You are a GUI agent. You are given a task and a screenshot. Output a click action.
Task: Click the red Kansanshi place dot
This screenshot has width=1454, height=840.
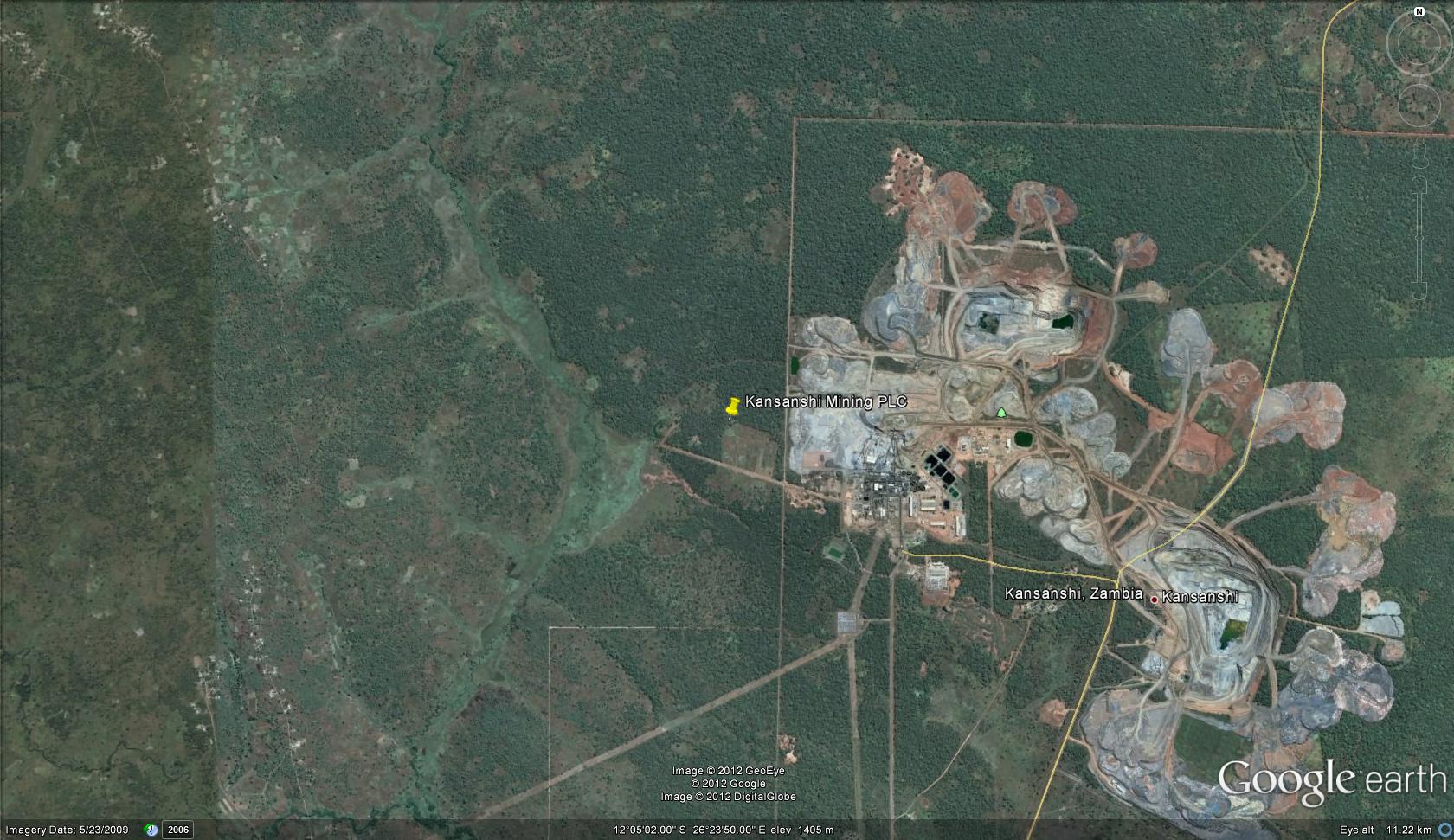point(1154,599)
